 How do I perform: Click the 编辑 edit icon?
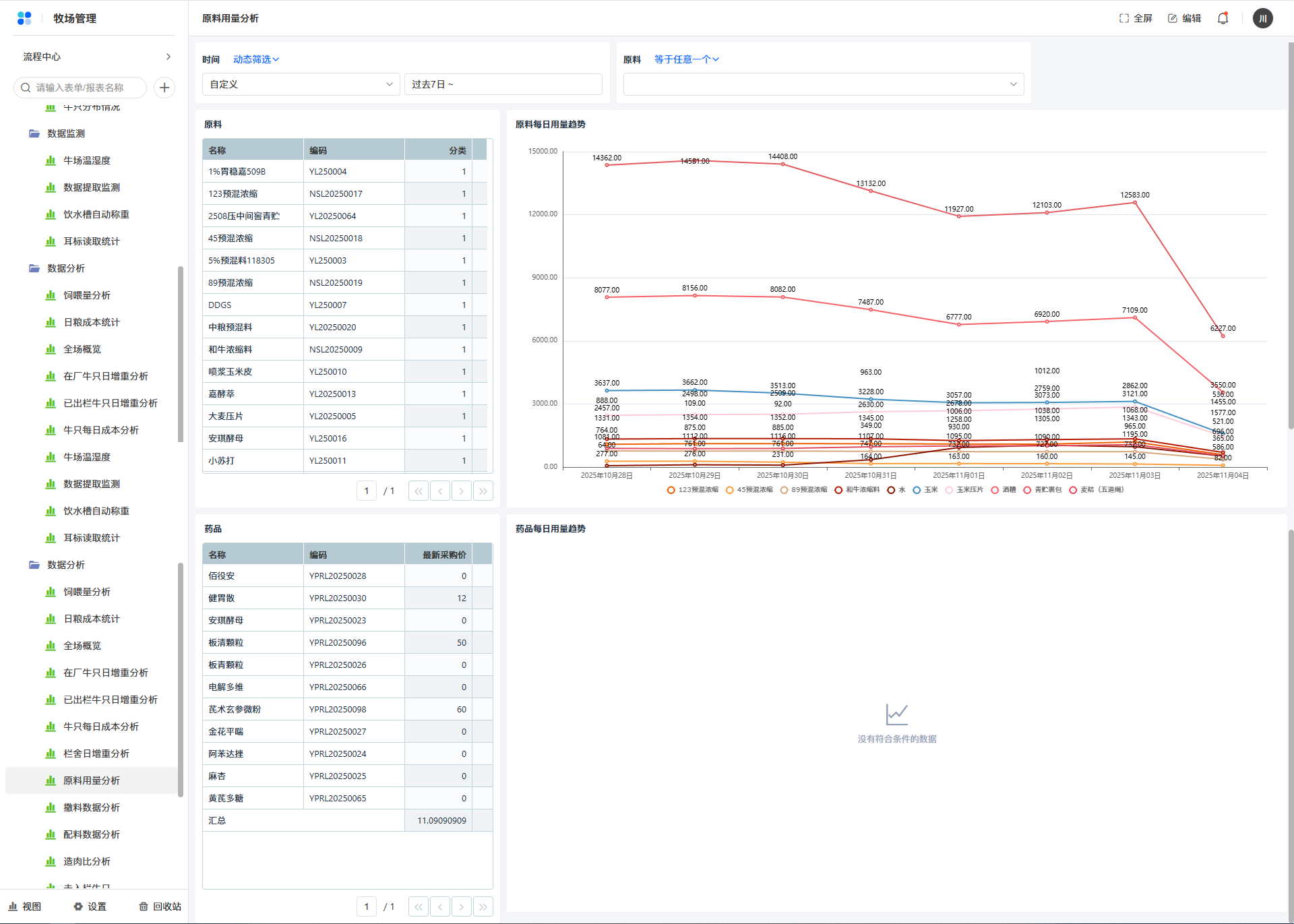[x=1173, y=18]
